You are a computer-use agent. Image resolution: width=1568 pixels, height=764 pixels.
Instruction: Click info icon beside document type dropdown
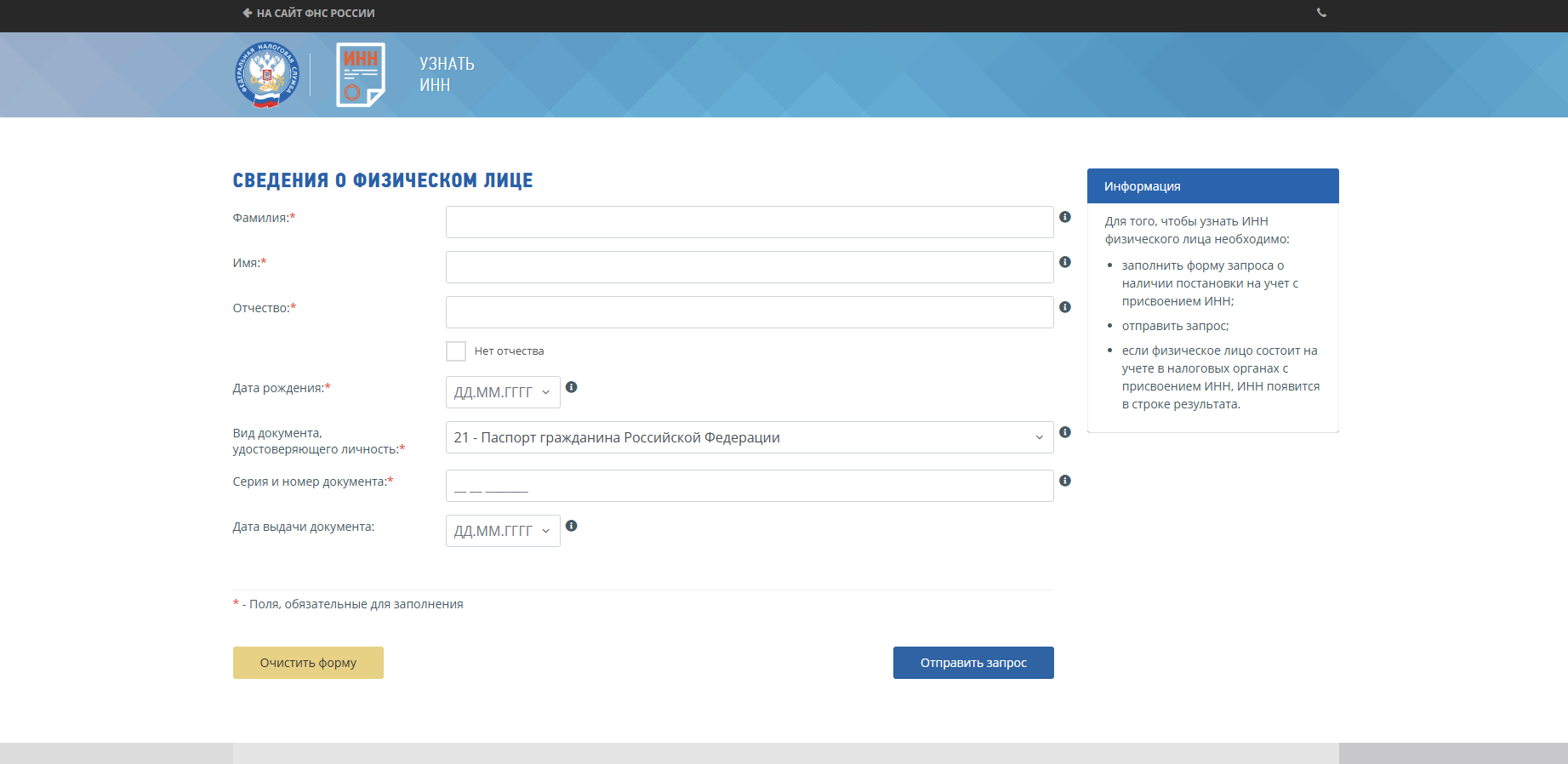coord(1065,432)
